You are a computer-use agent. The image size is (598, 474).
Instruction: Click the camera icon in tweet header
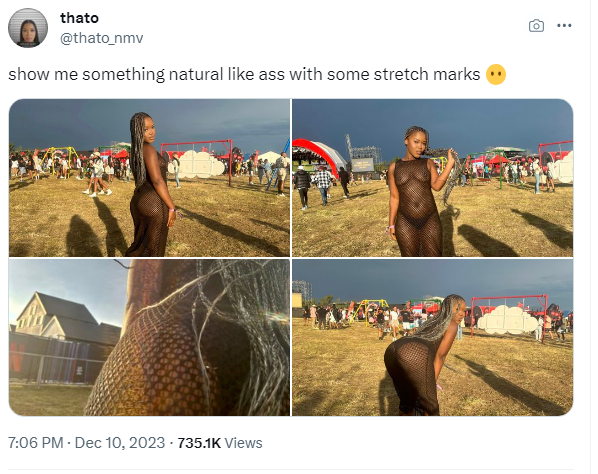[x=536, y=26]
